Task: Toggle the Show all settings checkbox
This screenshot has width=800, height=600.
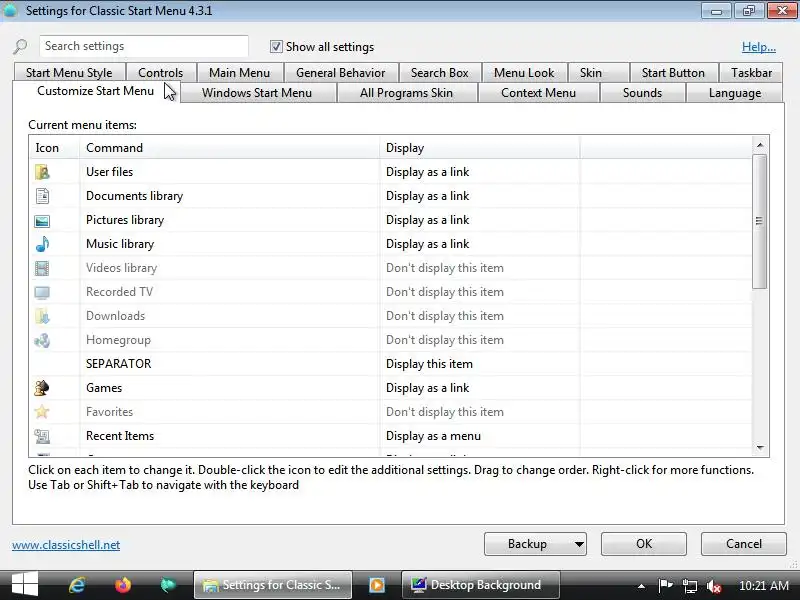Action: tap(276, 46)
